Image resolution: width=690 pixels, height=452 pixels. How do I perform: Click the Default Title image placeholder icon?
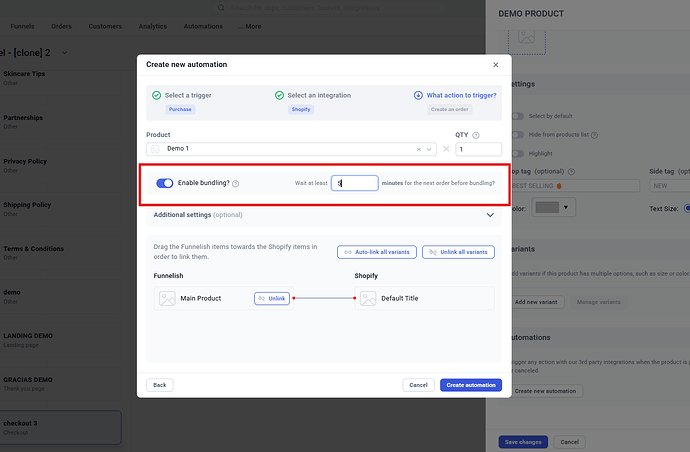pos(368,298)
